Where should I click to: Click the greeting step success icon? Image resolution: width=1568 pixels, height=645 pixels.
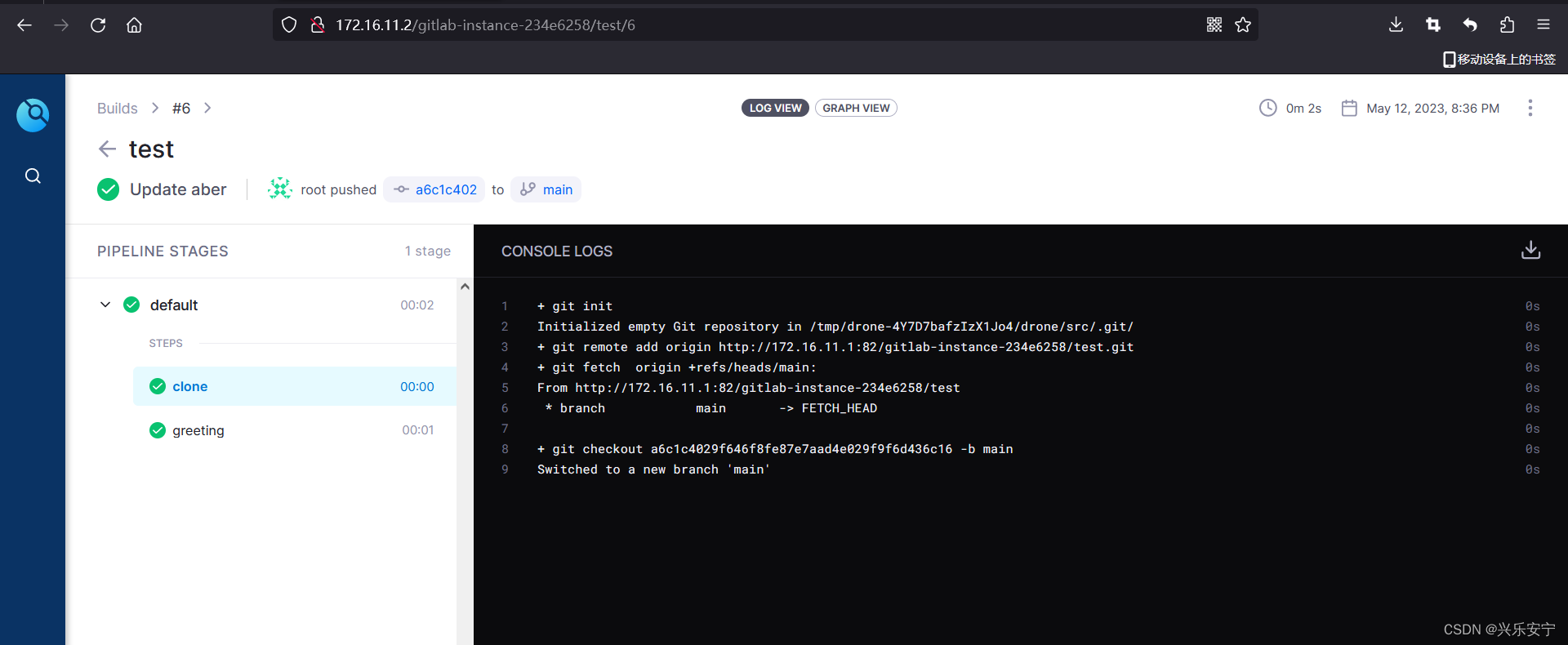158,430
